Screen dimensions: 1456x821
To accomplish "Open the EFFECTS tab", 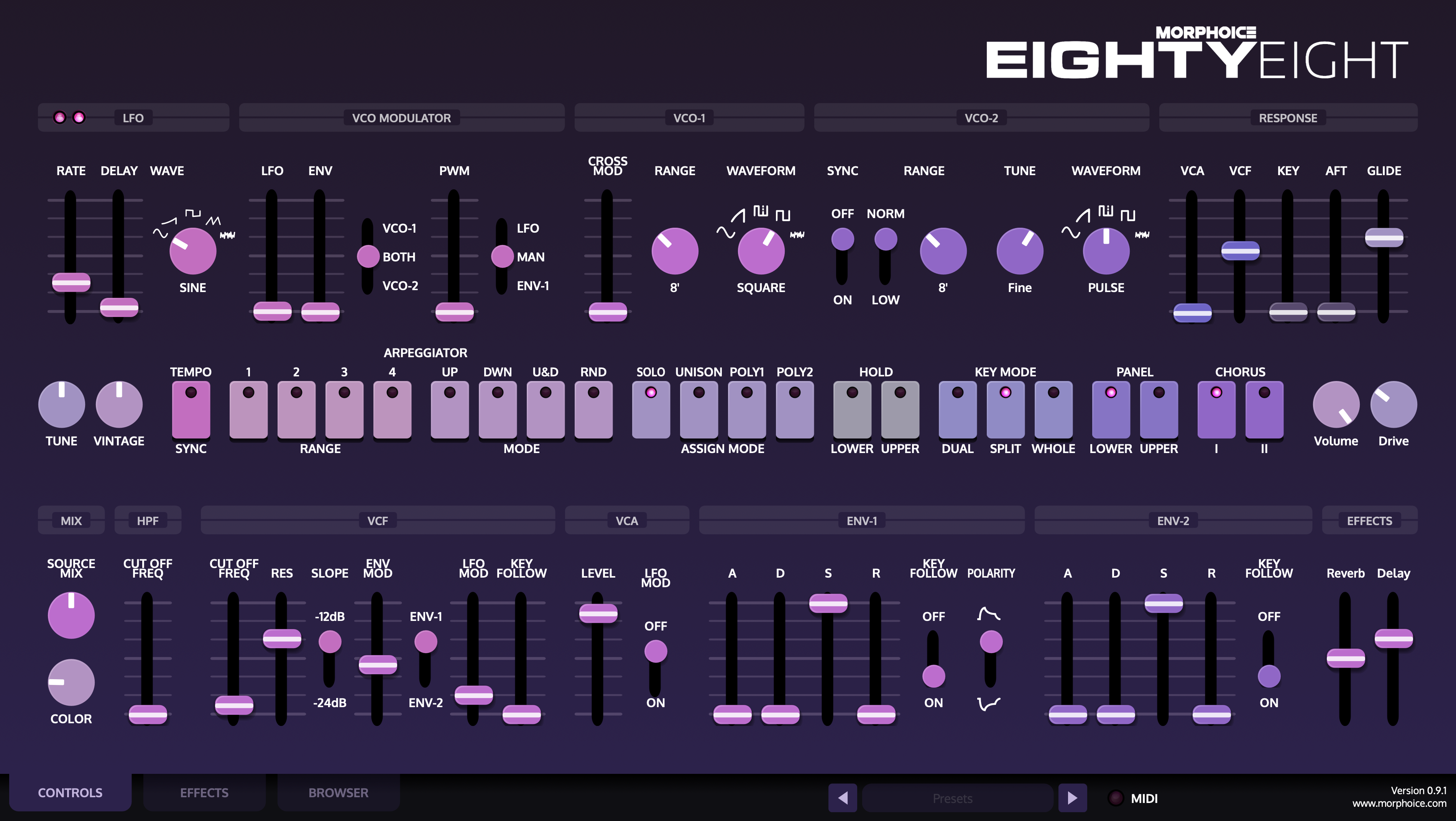I will pos(204,792).
